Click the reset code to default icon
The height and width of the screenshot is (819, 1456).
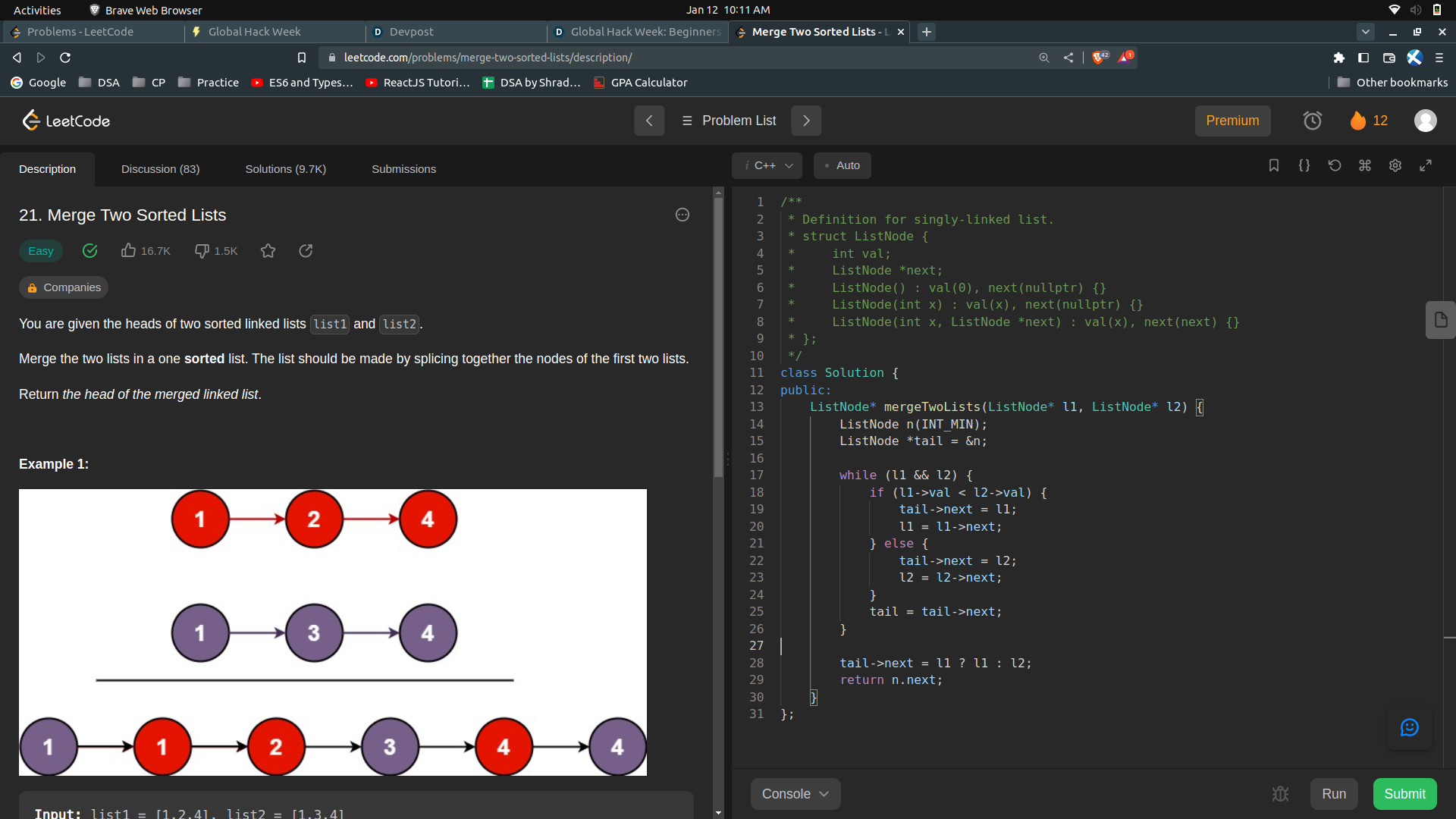[1335, 165]
